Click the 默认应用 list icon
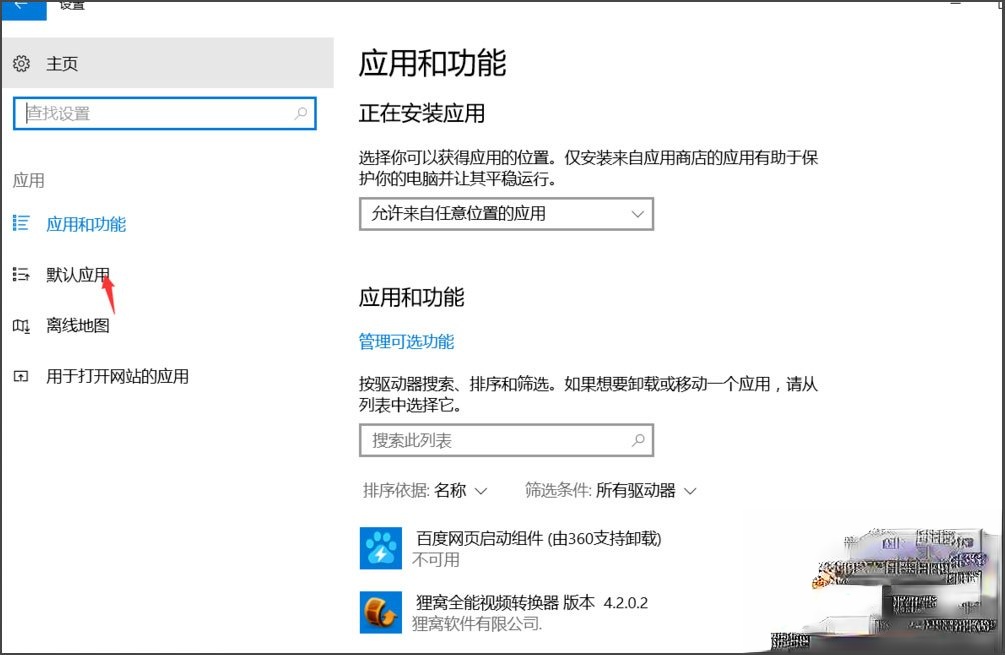 (x=20, y=274)
